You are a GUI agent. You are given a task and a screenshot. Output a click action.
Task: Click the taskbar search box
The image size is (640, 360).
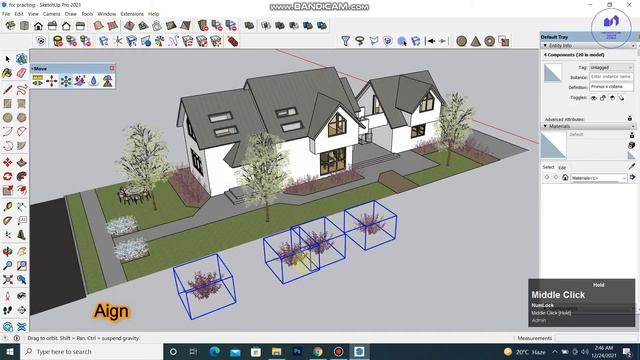(91, 351)
